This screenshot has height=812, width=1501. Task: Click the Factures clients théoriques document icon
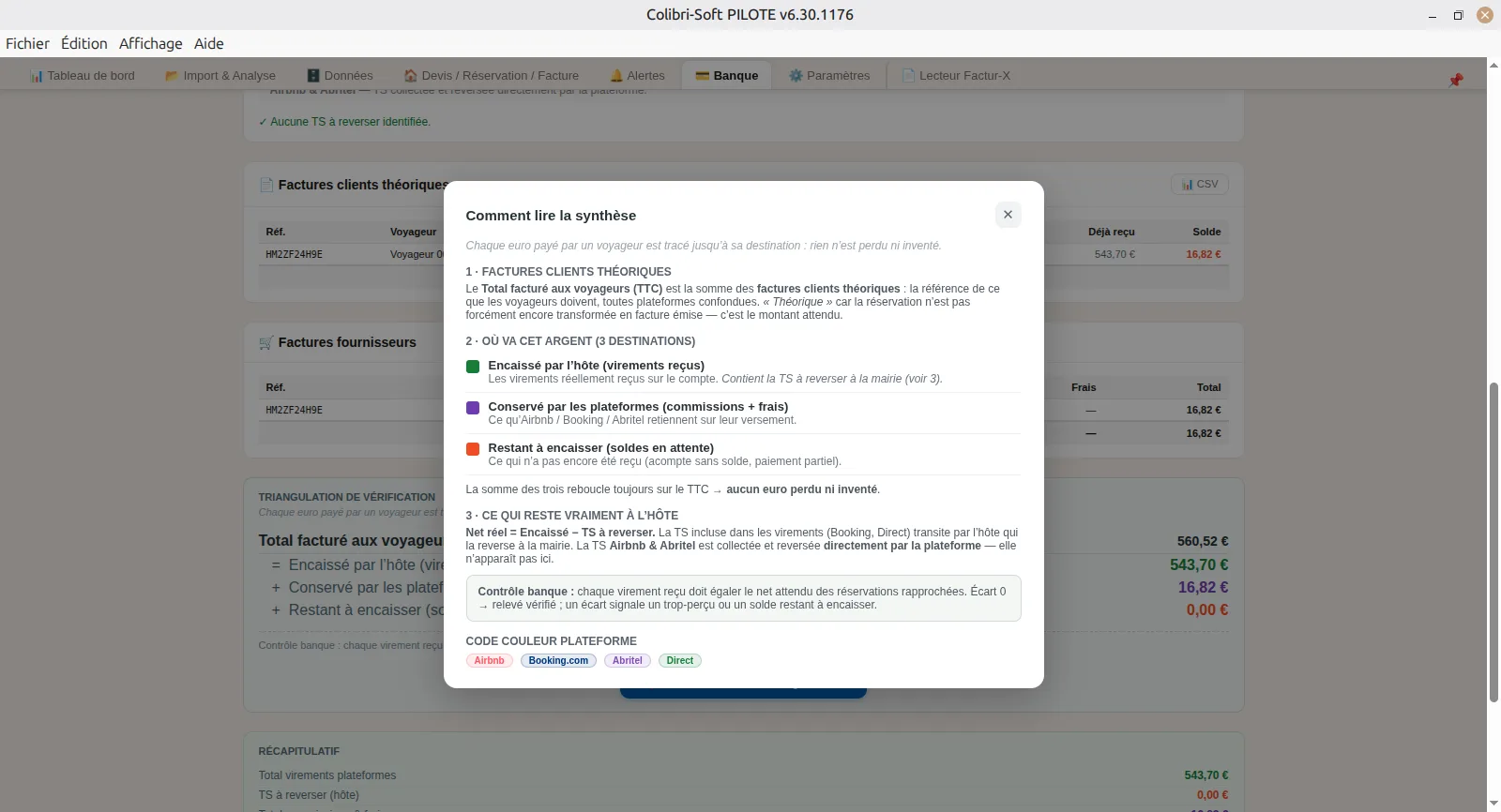pos(266,185)
